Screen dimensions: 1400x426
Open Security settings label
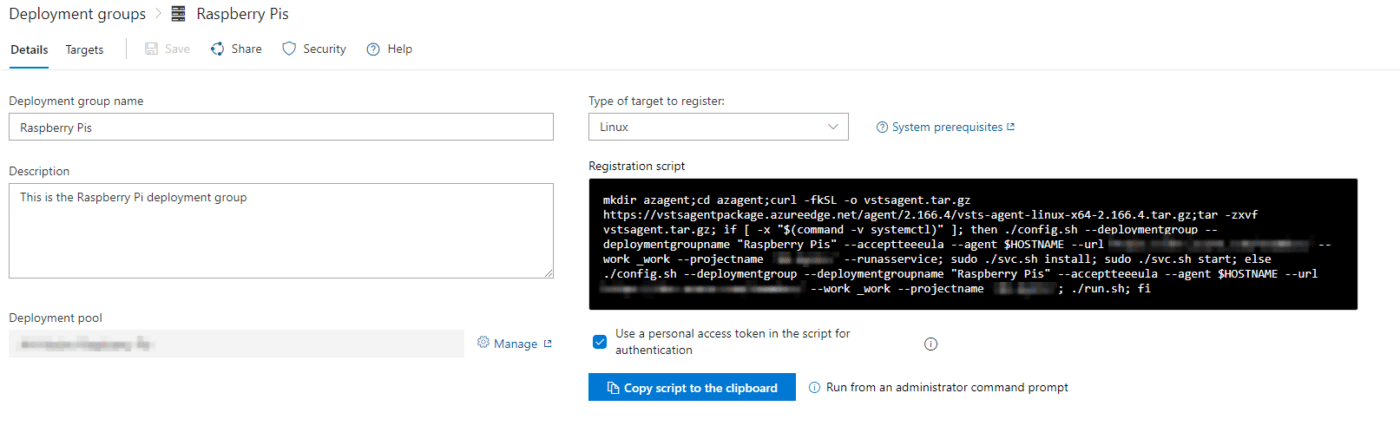click(x=324, y=49)
